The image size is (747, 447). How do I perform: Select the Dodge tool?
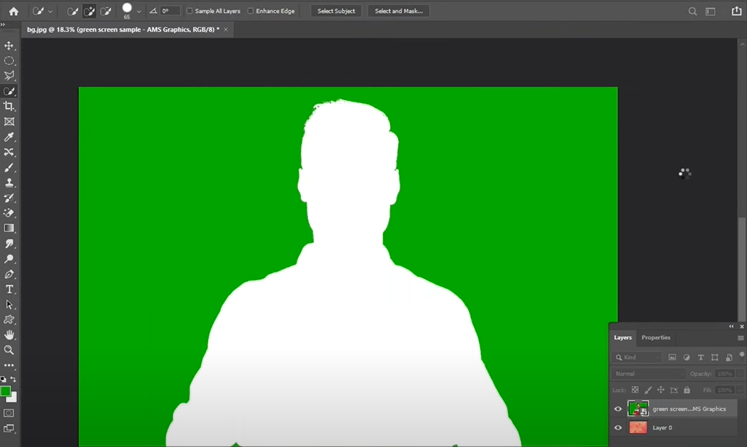click(9, 259)
